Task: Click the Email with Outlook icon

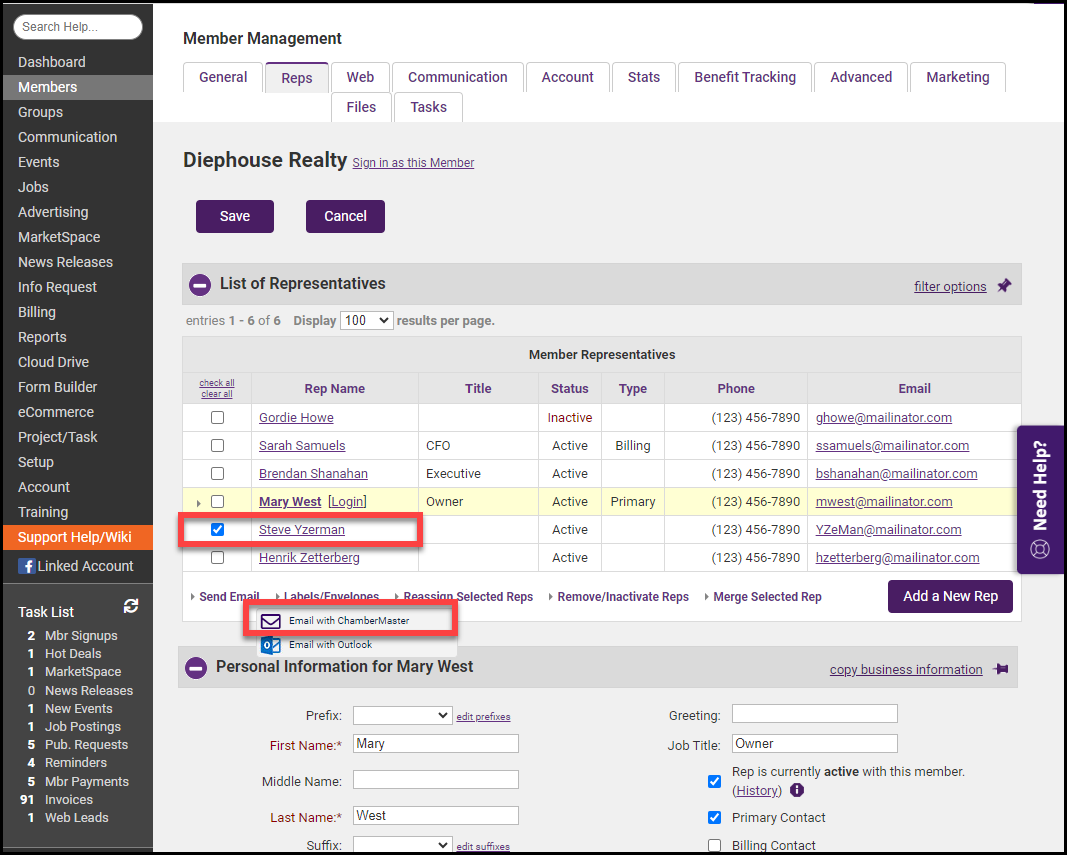Action: click(x=270, y=645)
